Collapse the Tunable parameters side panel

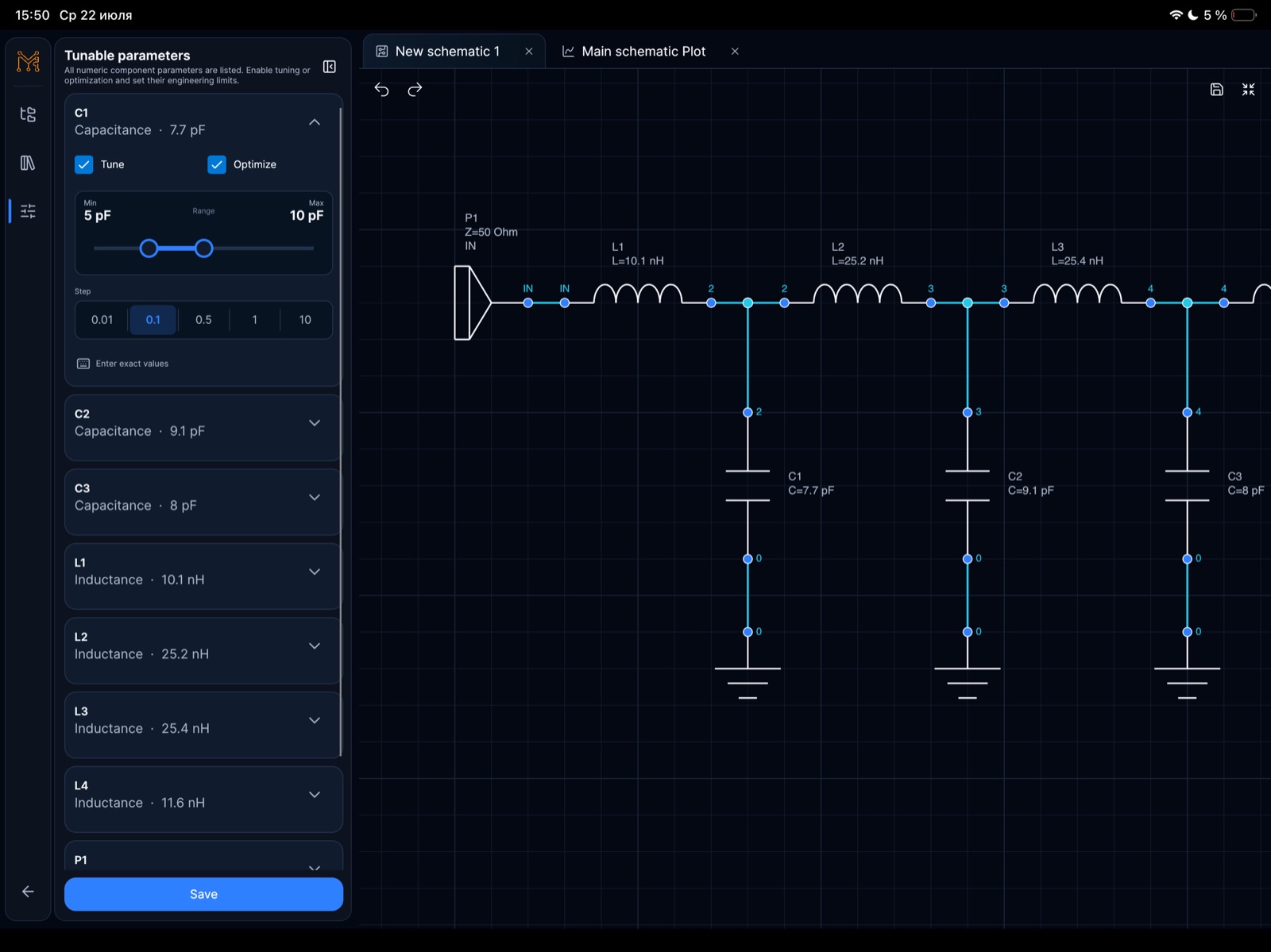pos(330,67)
